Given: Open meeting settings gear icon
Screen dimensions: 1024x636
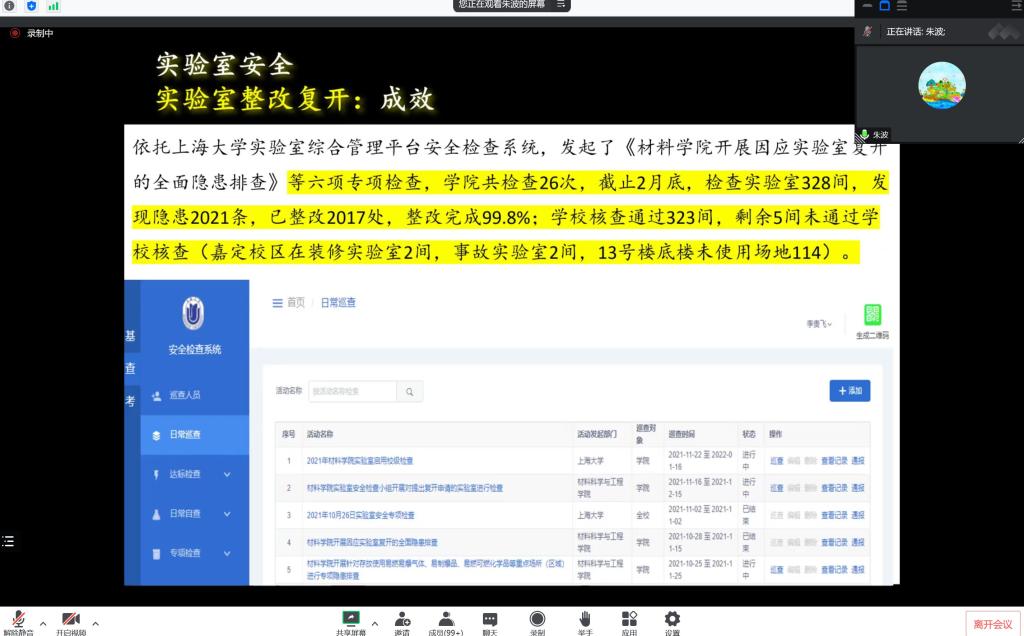Looking at the screenshot, I should coord(672,620).
